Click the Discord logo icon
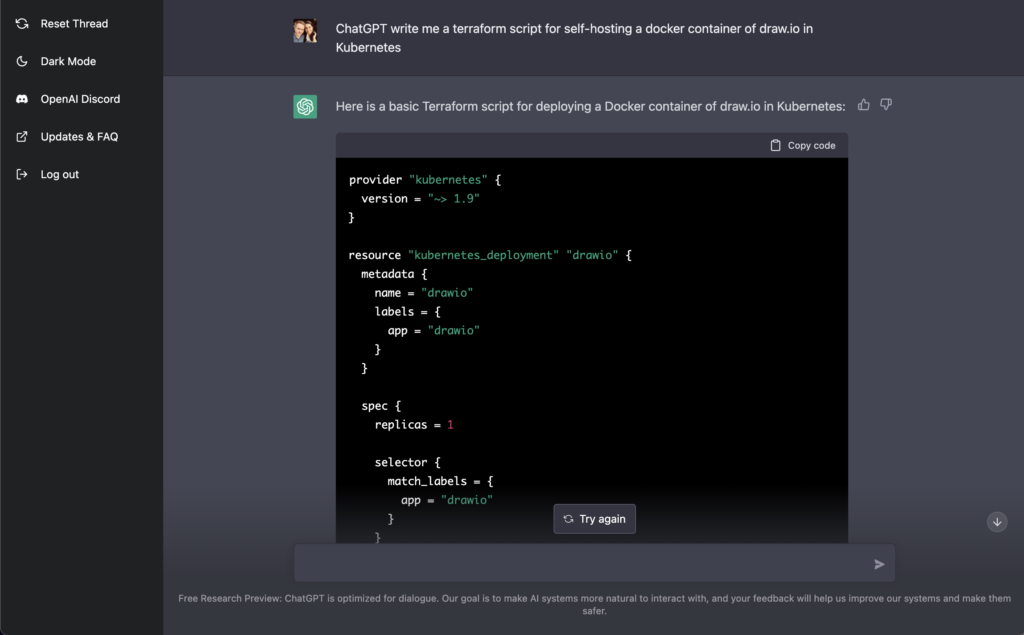This screenshot has height=635, width=1024. click(22, 99)
